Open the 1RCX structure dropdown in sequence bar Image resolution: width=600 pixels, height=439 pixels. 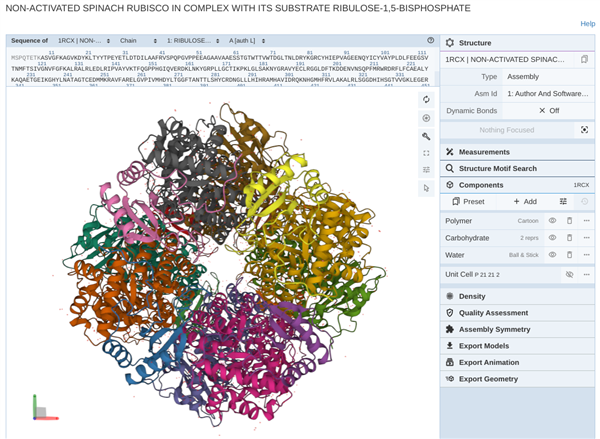(84, 41)
